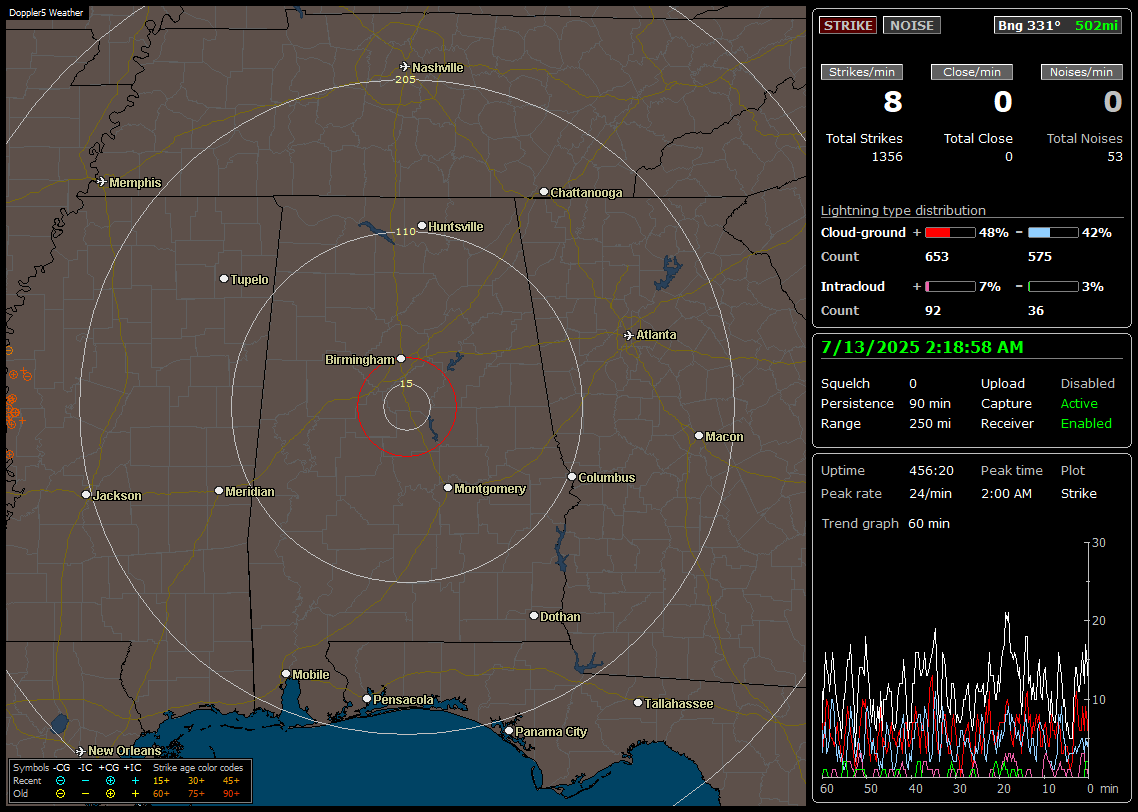Viewport: 1138px width, 812px height.
Task: Click the Nashville airport icon on the map
Action: coord(405,67)
